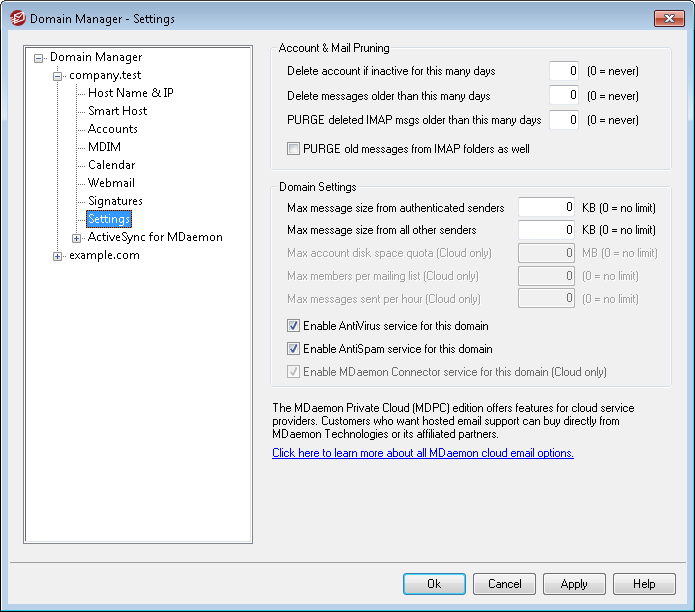Open the Calendar page
This screenshot has width=695, height=612.
pos(111,165)
